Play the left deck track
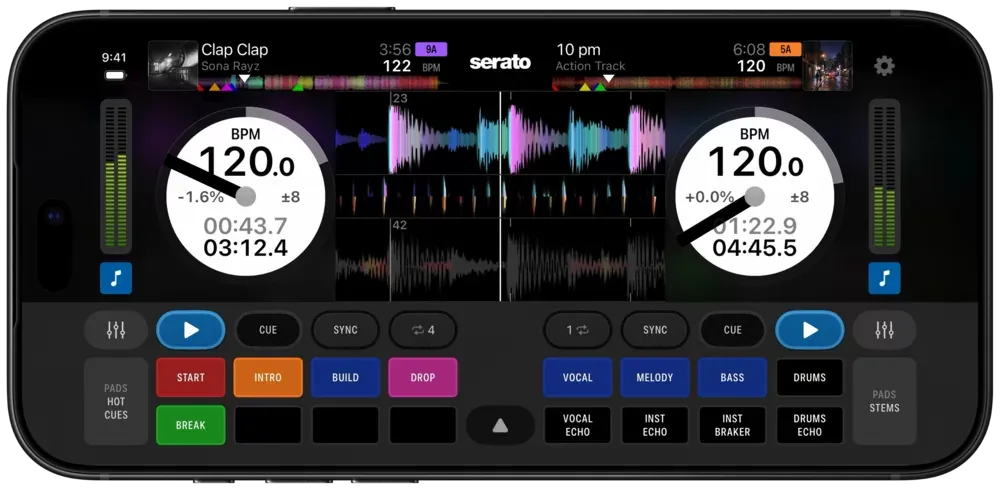 coord(191,330)
